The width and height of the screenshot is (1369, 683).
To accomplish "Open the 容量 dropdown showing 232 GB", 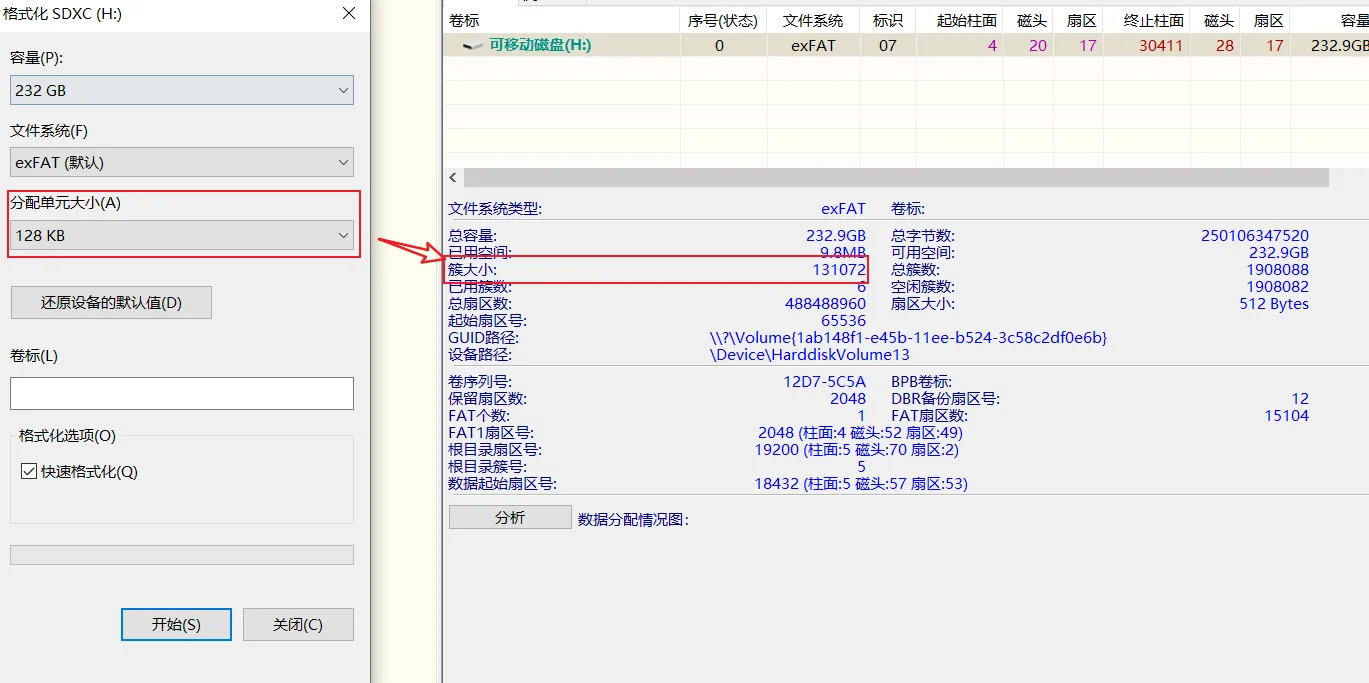I will tap(182, 90).
